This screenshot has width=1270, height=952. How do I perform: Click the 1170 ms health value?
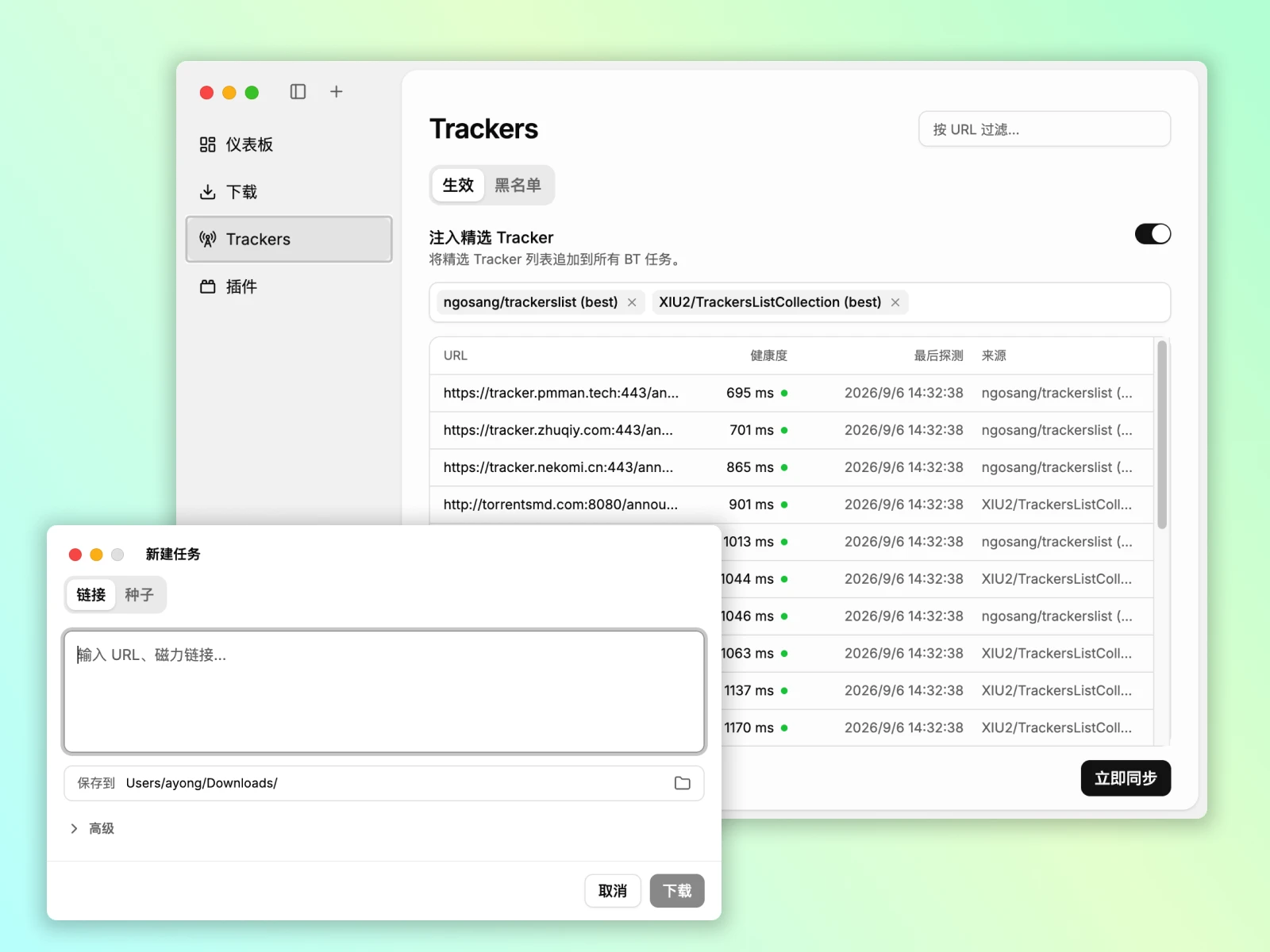(749, 727)
